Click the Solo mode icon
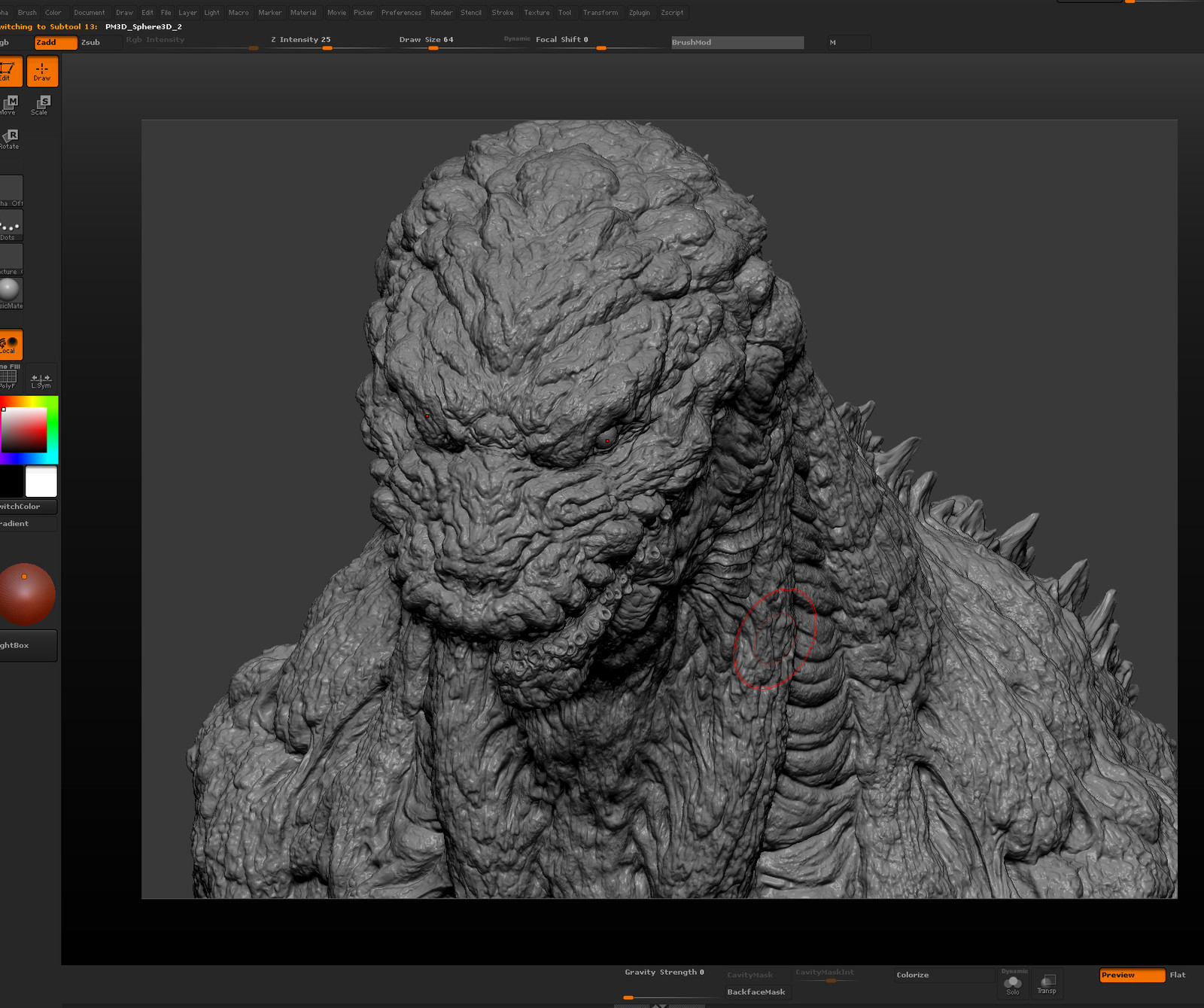The width and height of the screenshot is (1204, 1008). tap(1013, 984)
